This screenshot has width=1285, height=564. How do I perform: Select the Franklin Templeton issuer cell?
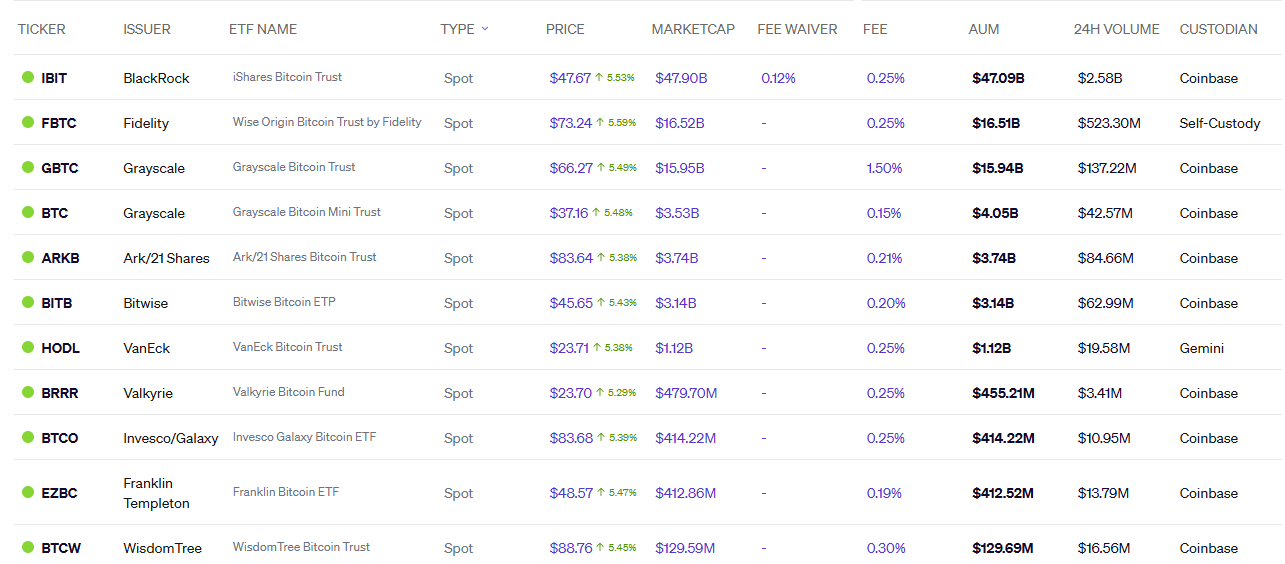pos(156,493)
